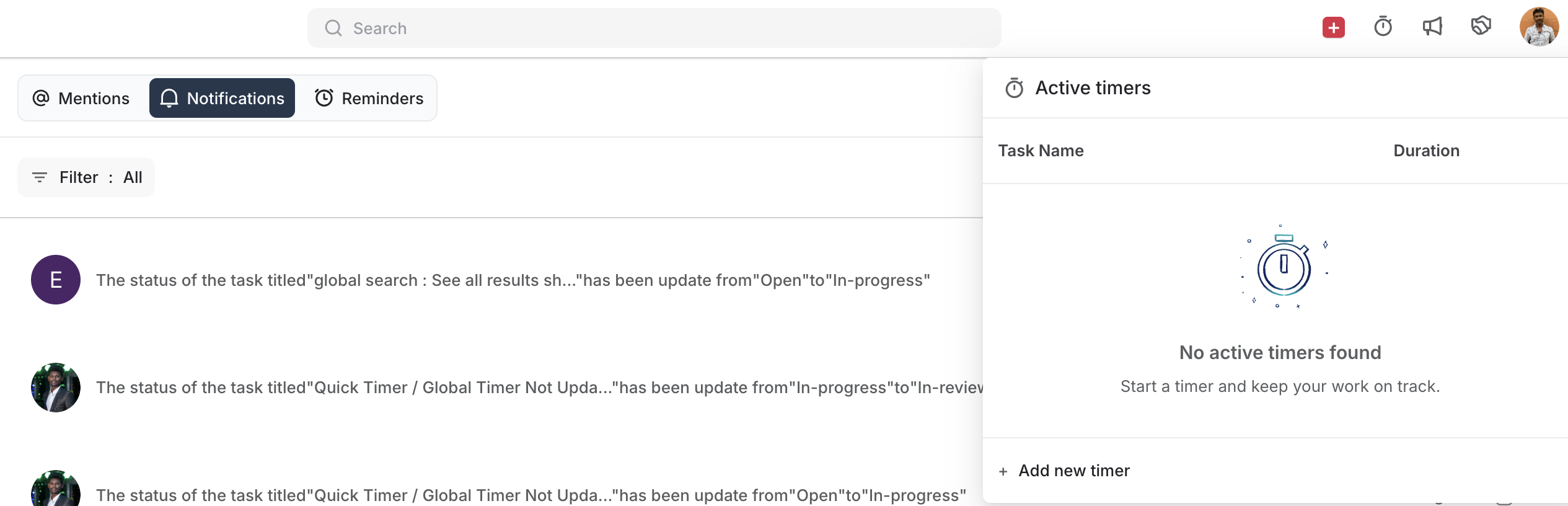This screenshot has width=1568, height=506.
Task: Open the global search task status notification
Action: pyautogui.click(x=513, y=281)
